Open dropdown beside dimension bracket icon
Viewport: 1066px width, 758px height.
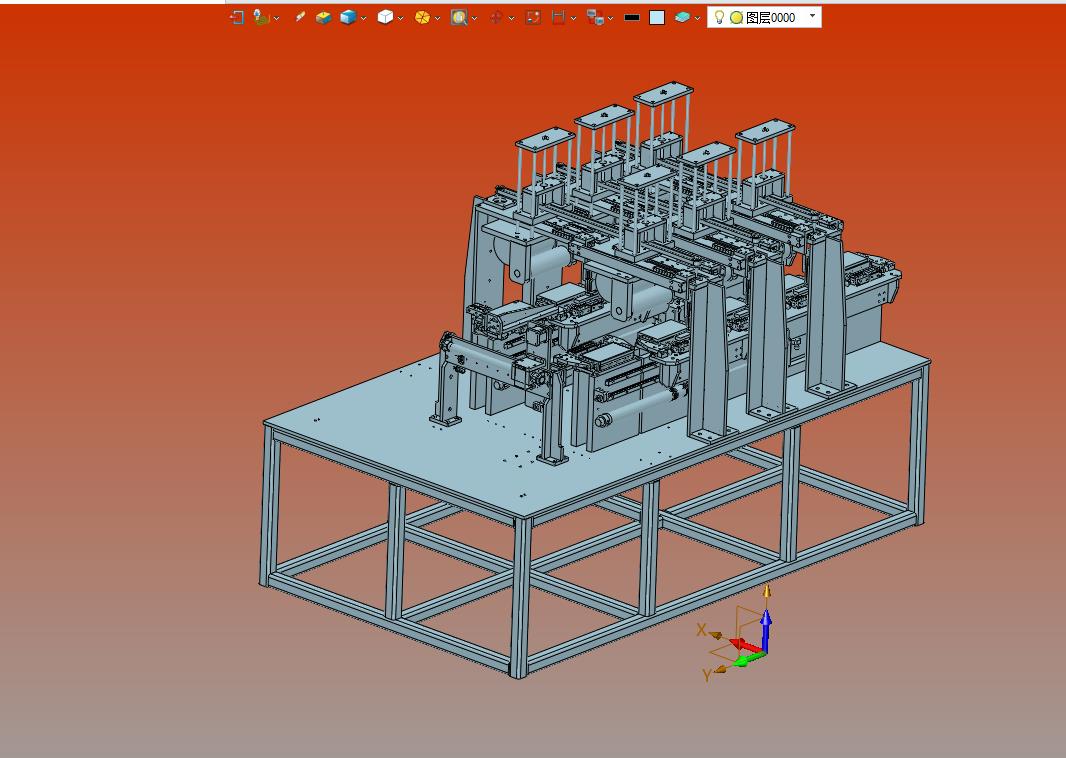click(x=573, y=18)
